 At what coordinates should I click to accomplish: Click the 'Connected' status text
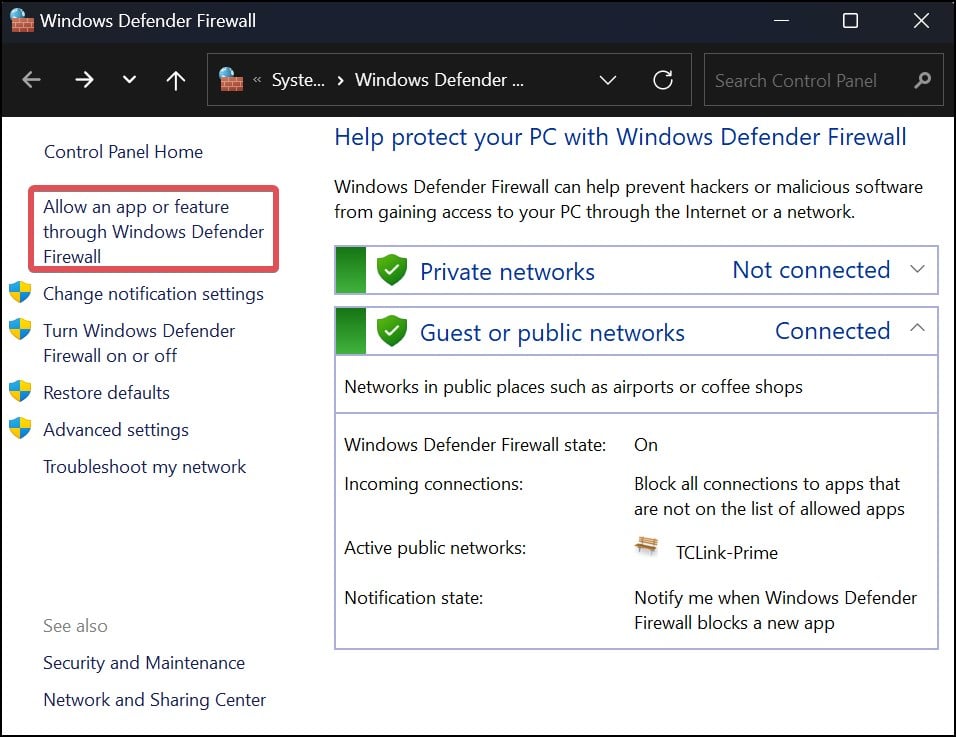(832, 331)
